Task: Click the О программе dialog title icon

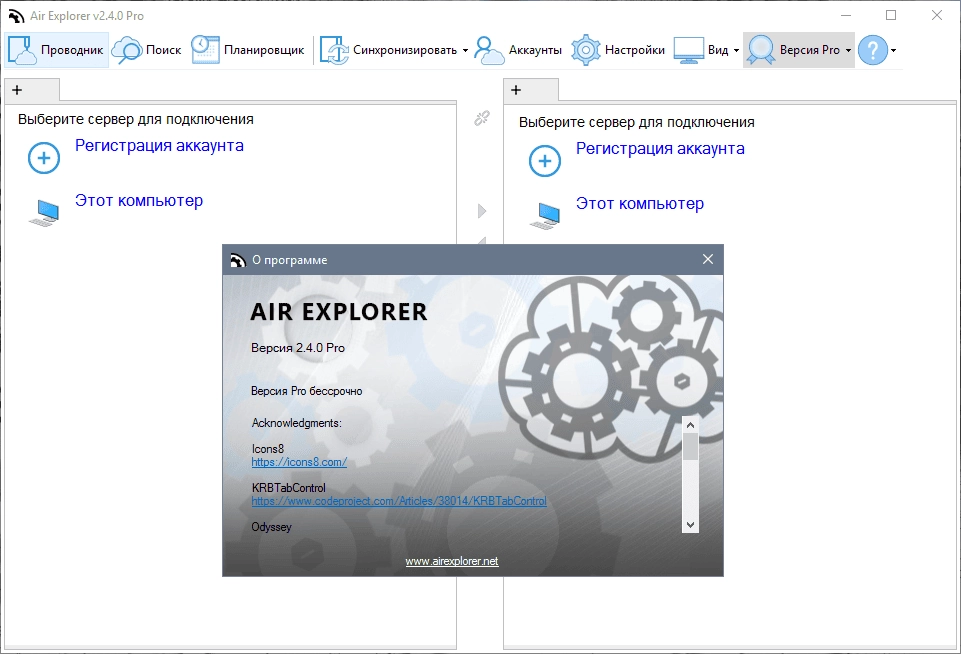Action: [x=238, y=260]
